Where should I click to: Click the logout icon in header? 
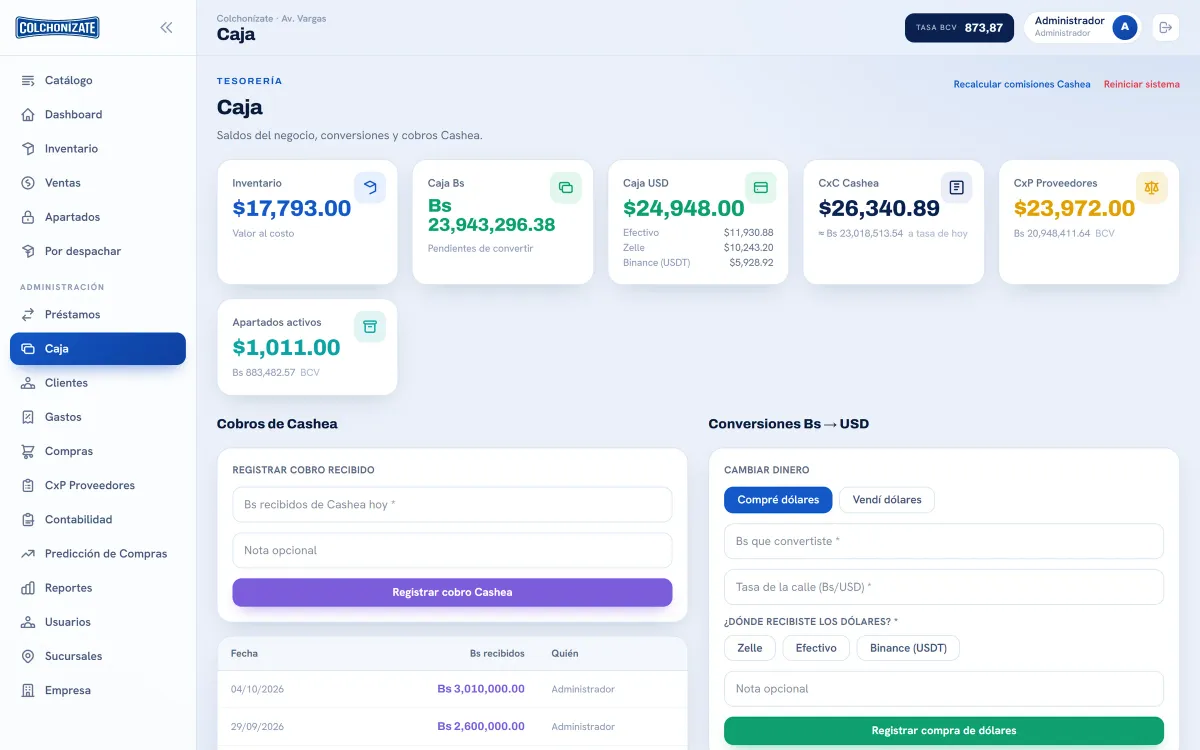click(1165, 28)
